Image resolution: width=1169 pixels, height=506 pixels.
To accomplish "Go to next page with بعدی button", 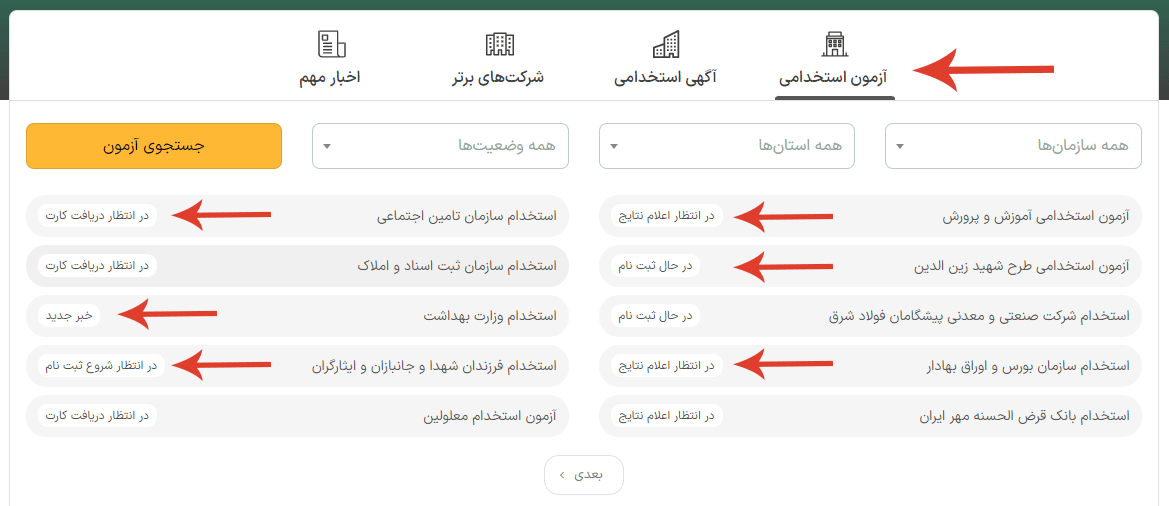I will click(584, 475).
